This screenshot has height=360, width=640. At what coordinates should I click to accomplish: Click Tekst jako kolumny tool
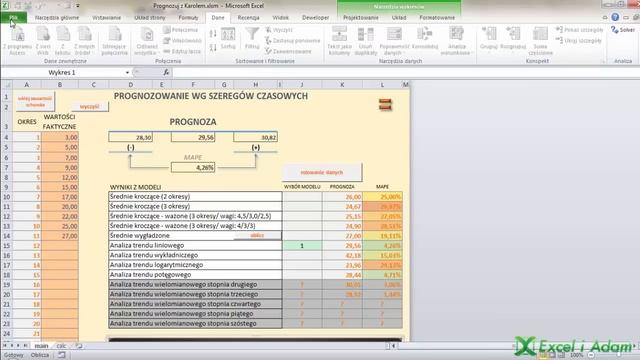click(x=339, y=41)
